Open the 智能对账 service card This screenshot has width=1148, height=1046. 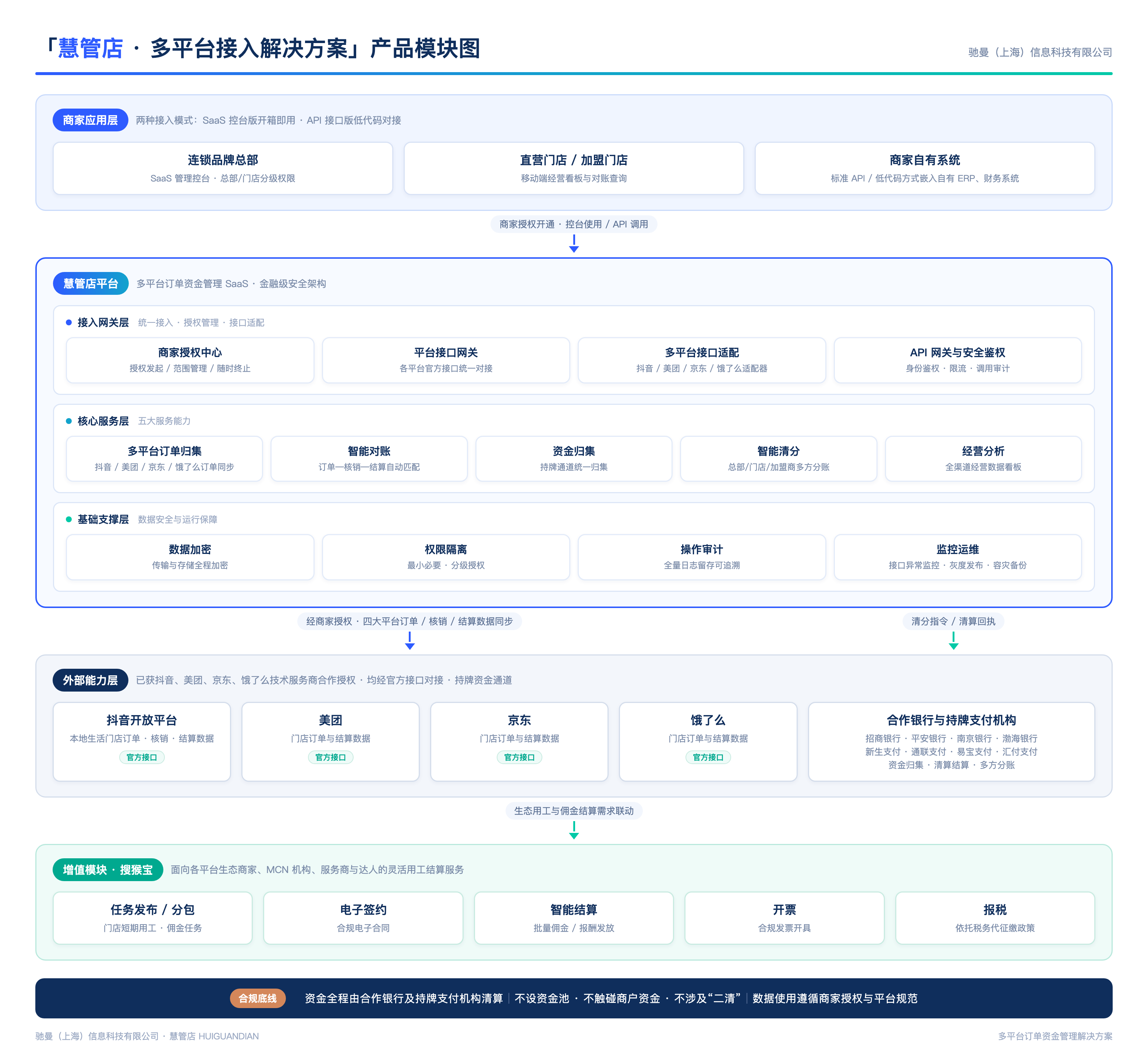(x=369, y=459)
